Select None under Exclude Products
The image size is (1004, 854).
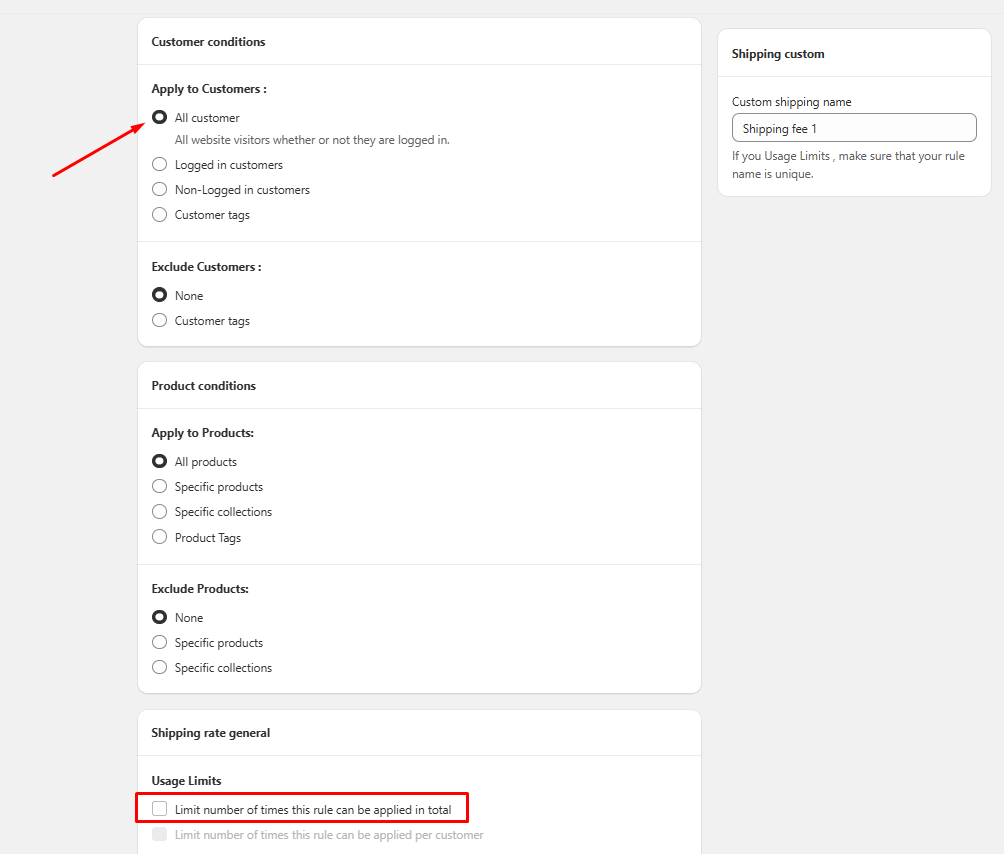tap(159, 618)
